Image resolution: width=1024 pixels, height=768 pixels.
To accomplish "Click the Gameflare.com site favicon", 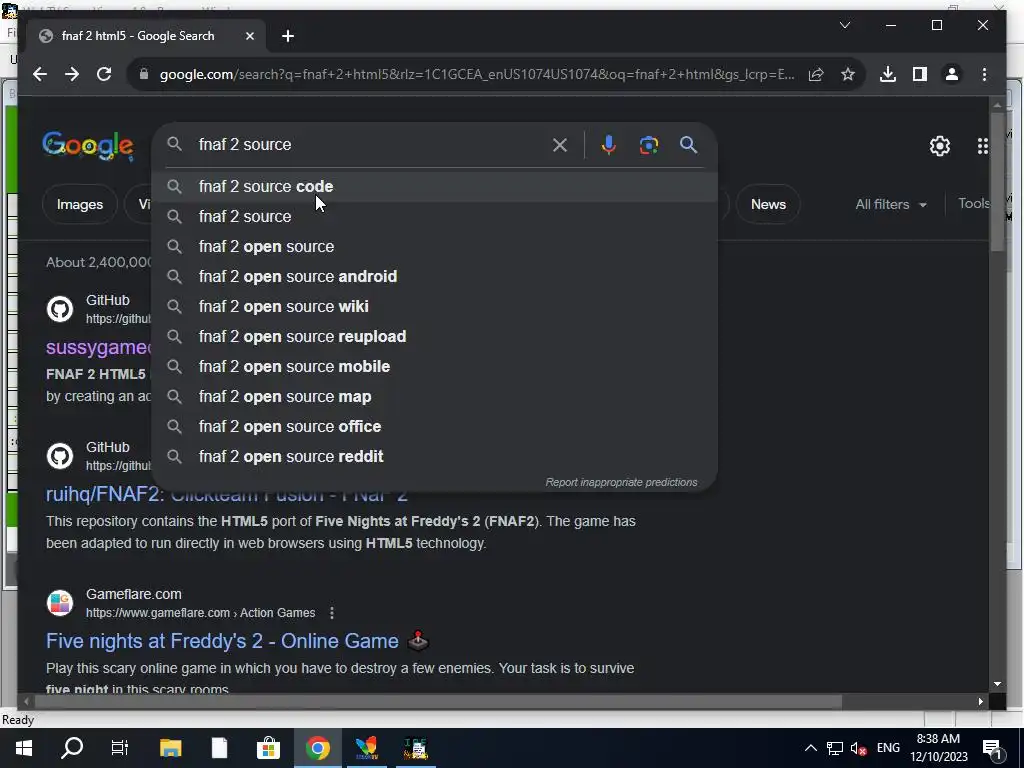I will click(x=60, y=603).
